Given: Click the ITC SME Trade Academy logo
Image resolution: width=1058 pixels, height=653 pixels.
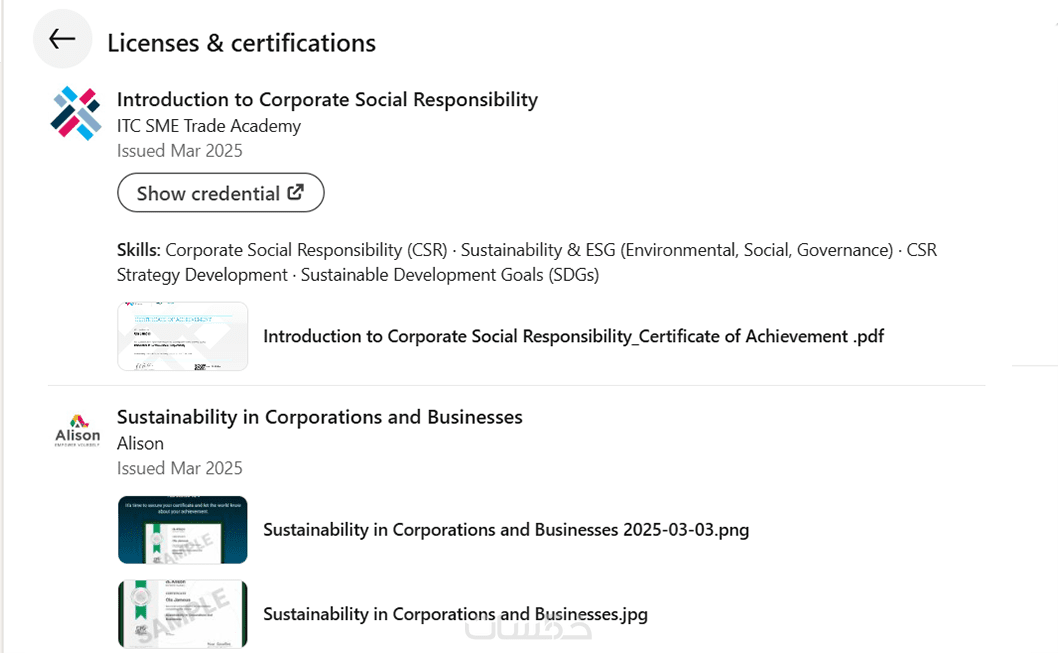Looking at the screenshot, I should coord(76,113).
